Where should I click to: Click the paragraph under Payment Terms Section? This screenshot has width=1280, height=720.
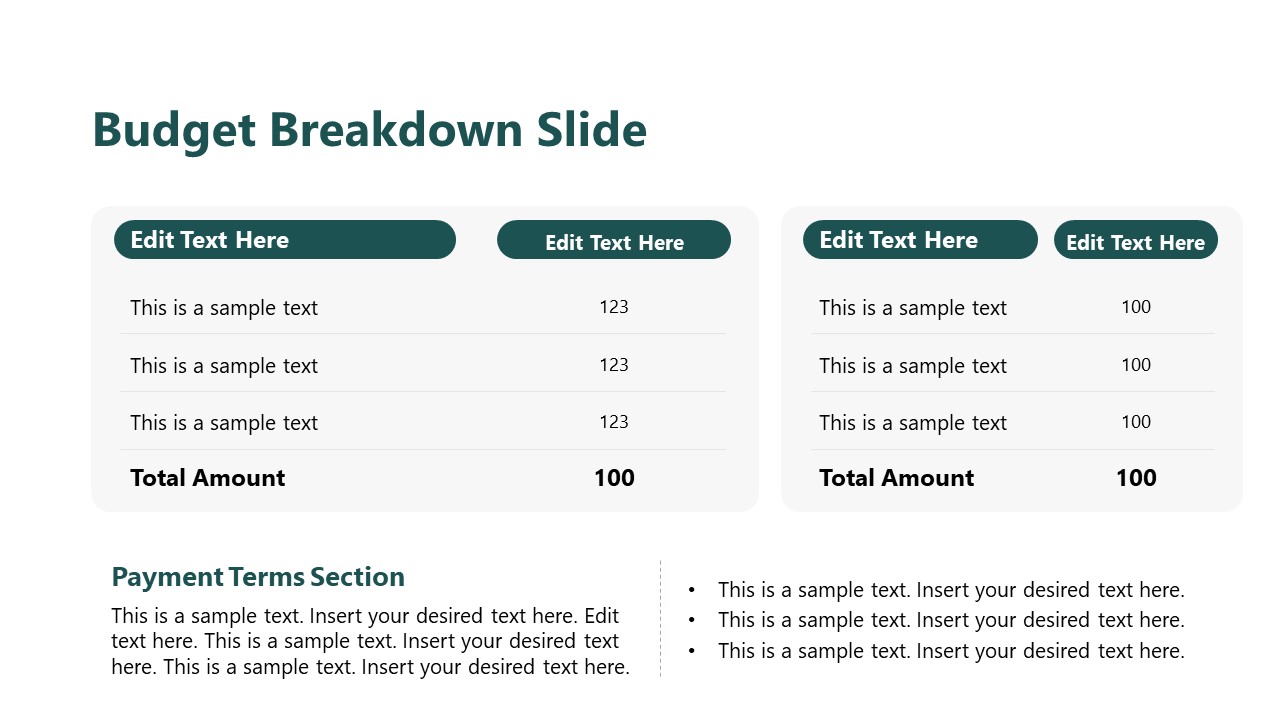[x=370, y=641]
